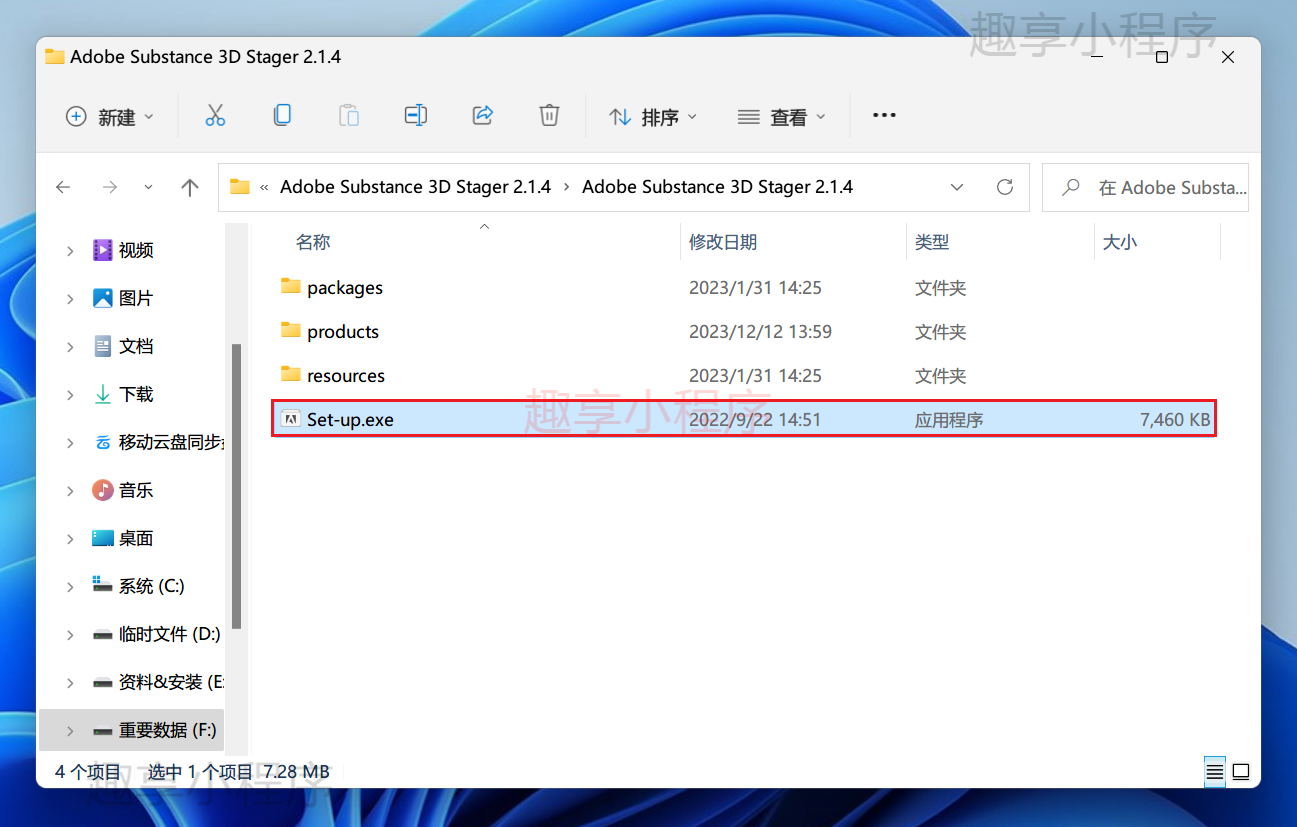
Task: Go forward with the right arrow
Action: pos(110,187)
